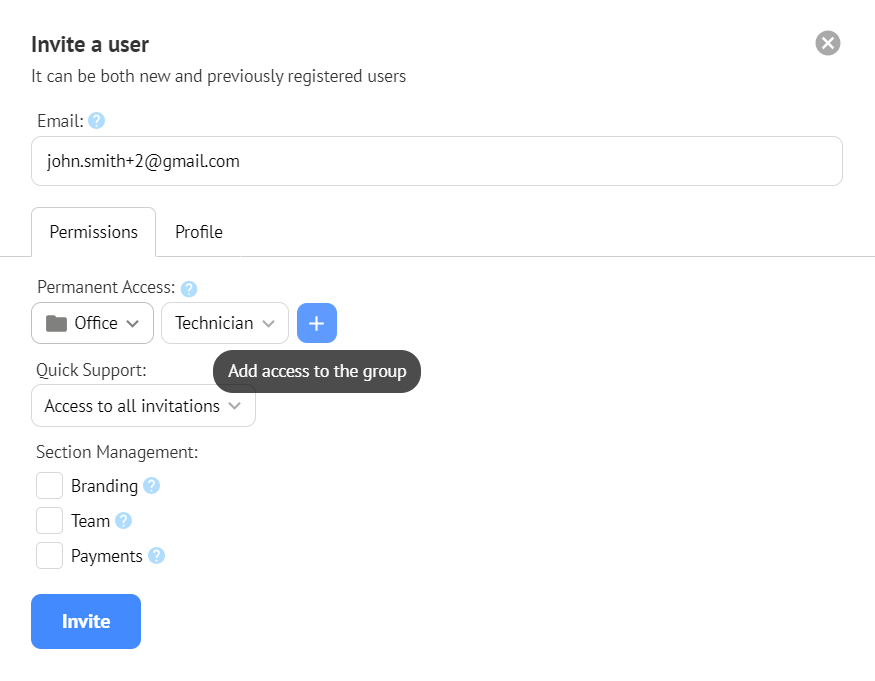Click the Technician dropdown chevron arrow
This screenshot has height=681, width=875.
(268, 324)
